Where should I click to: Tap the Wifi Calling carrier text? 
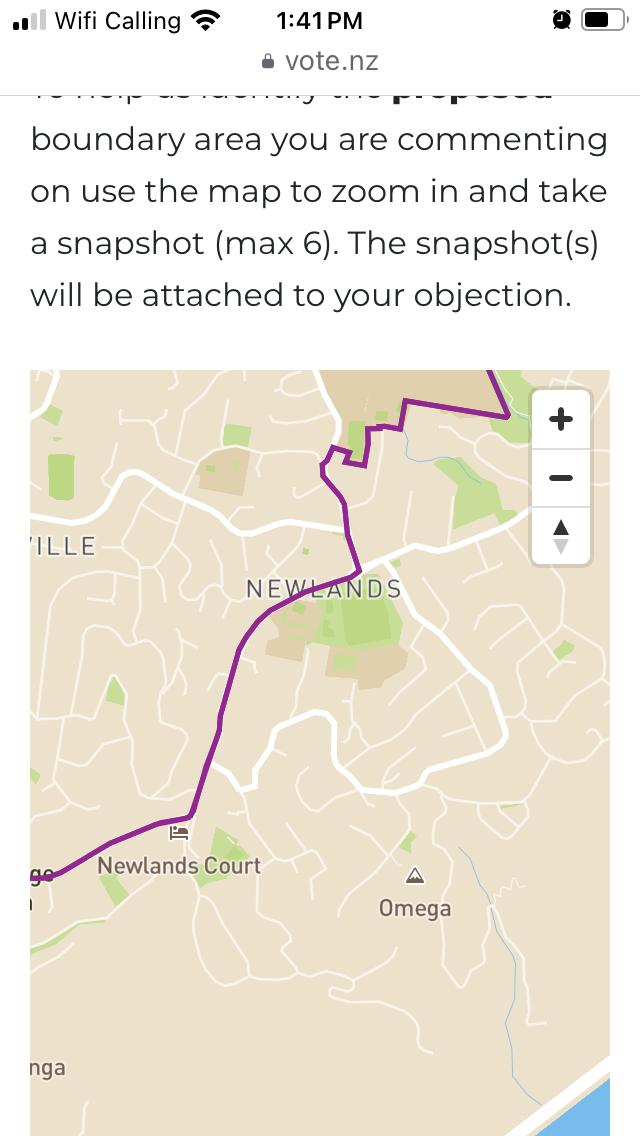(118, 20)
